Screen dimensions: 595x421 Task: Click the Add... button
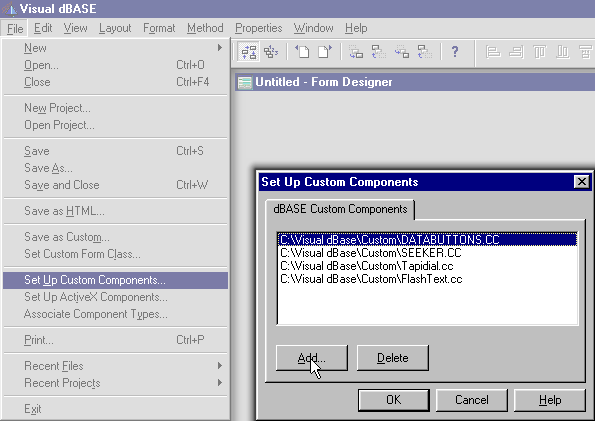point(312,358)
